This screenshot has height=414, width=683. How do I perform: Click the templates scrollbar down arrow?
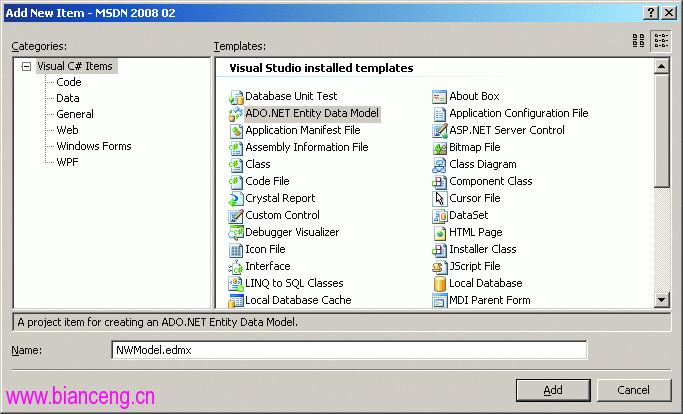[662, 299]
